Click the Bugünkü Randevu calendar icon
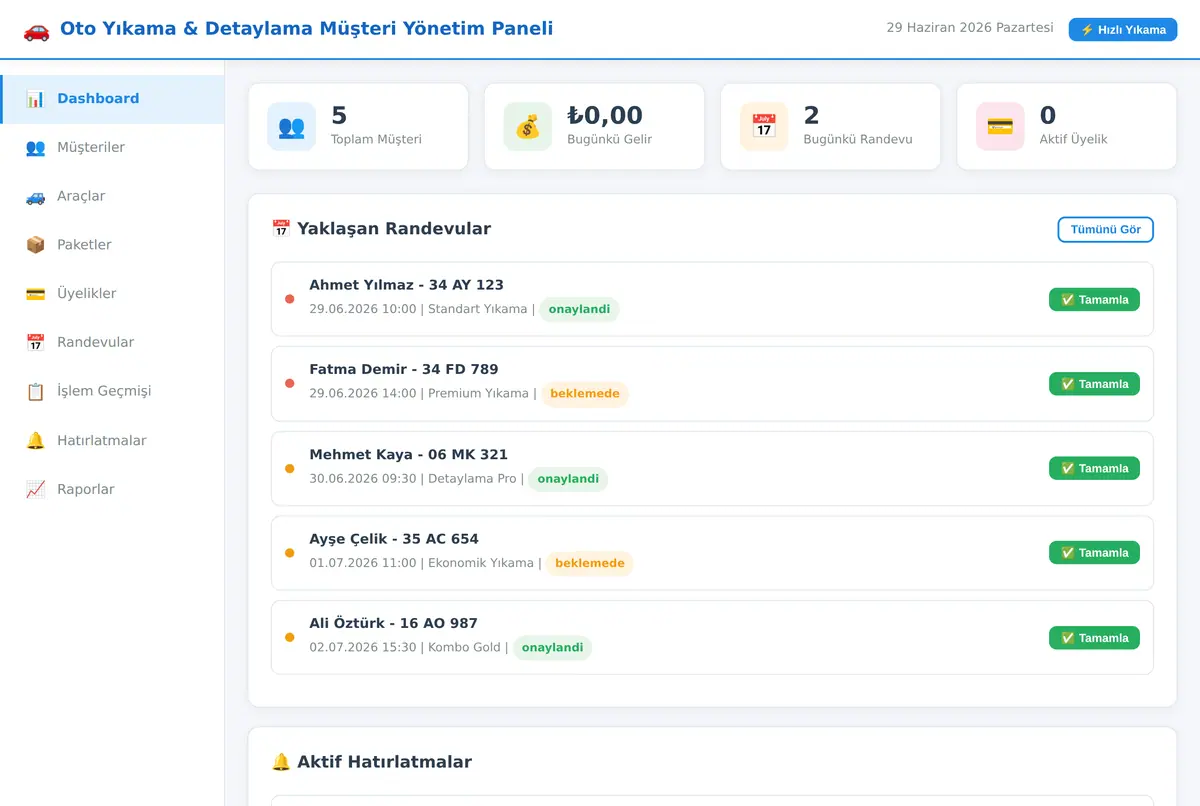Viewport: 1200px width, 806px height. (x=764, y=127)
